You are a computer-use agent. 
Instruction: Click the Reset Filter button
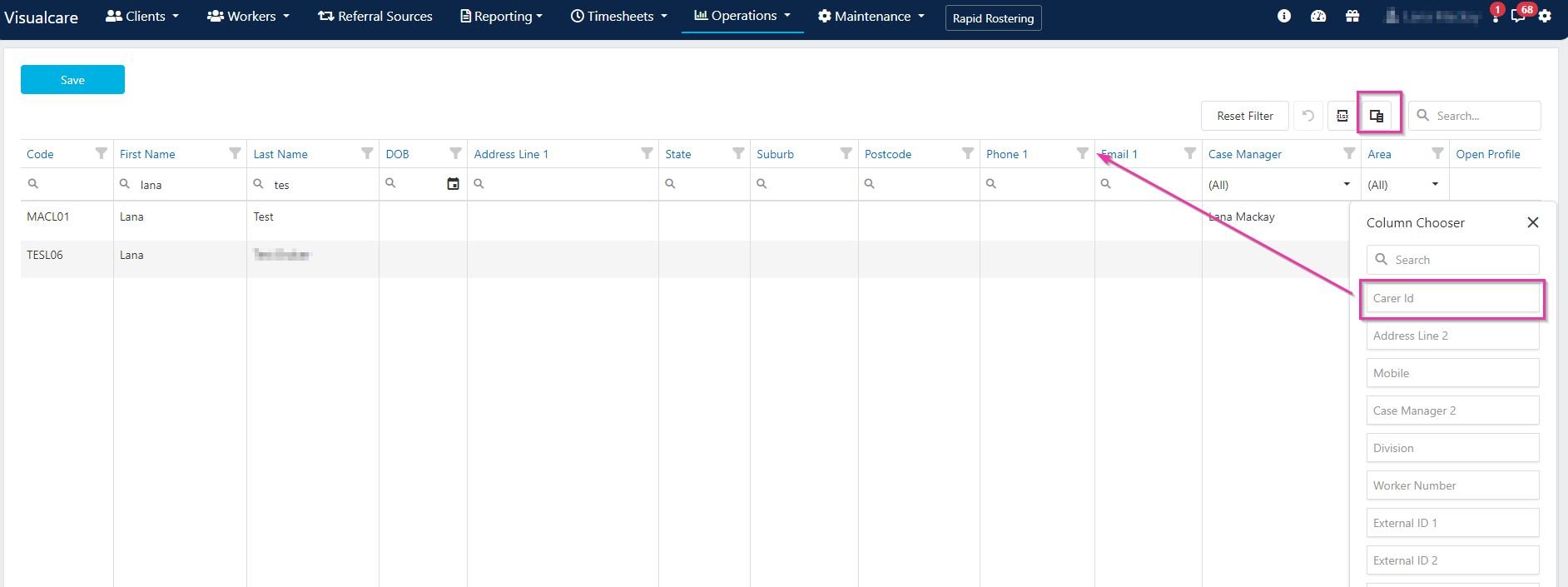[x=1244, y=116]
